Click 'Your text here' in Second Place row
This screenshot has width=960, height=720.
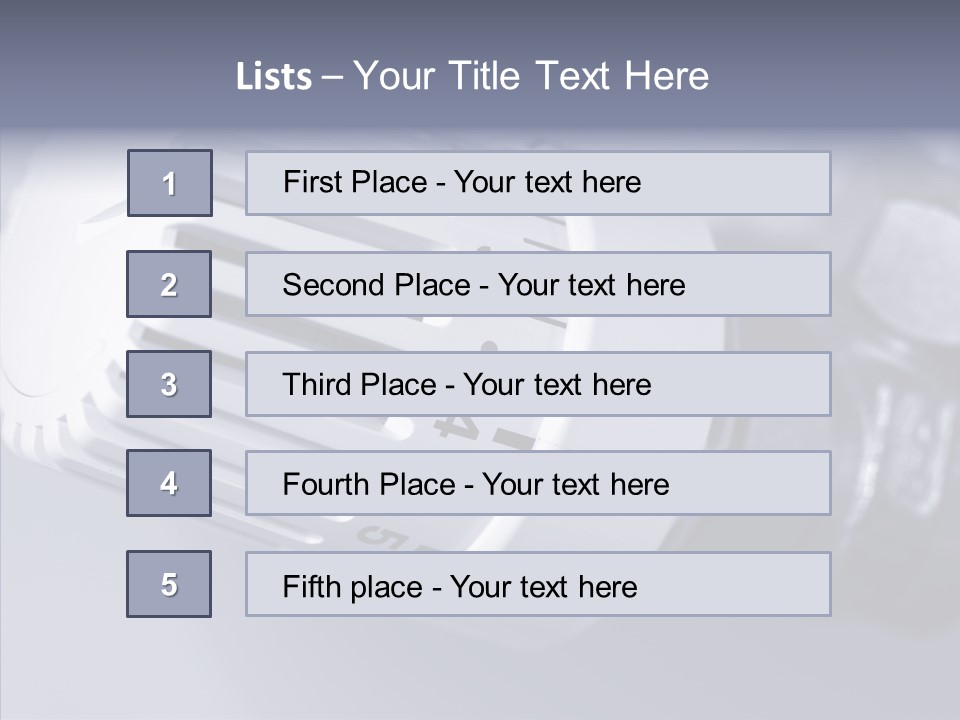click(x=591, y=285)
